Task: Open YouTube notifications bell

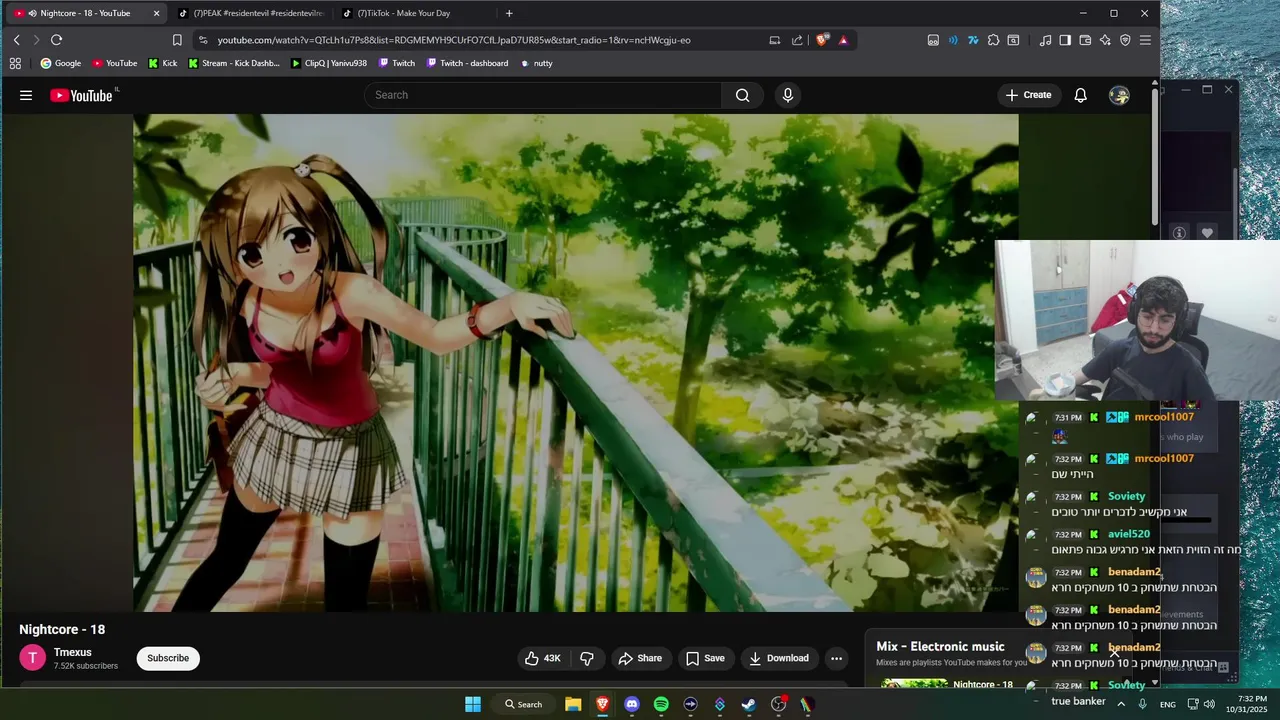Action: coord(1080,95)
